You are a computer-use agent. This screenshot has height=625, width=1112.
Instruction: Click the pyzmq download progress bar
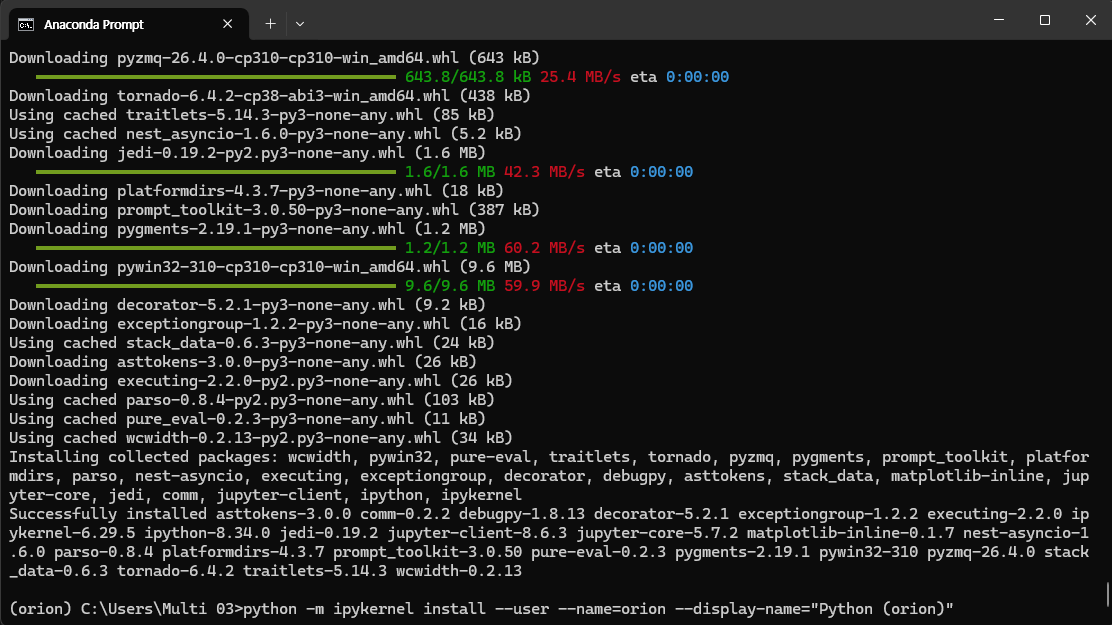[x=216, y=77]
